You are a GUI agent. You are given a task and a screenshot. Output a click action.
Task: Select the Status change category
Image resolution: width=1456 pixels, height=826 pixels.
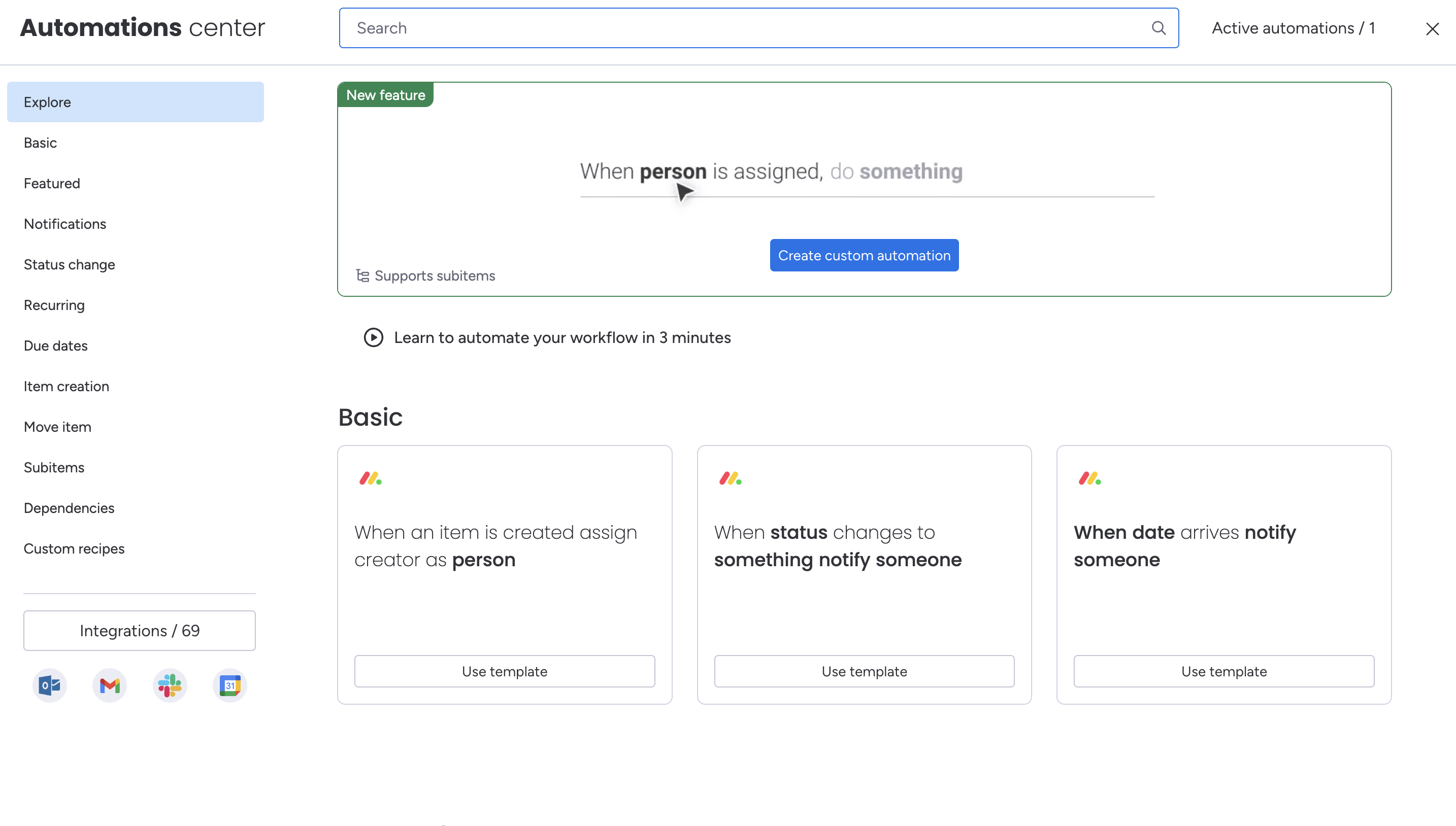tap(69, 264)
